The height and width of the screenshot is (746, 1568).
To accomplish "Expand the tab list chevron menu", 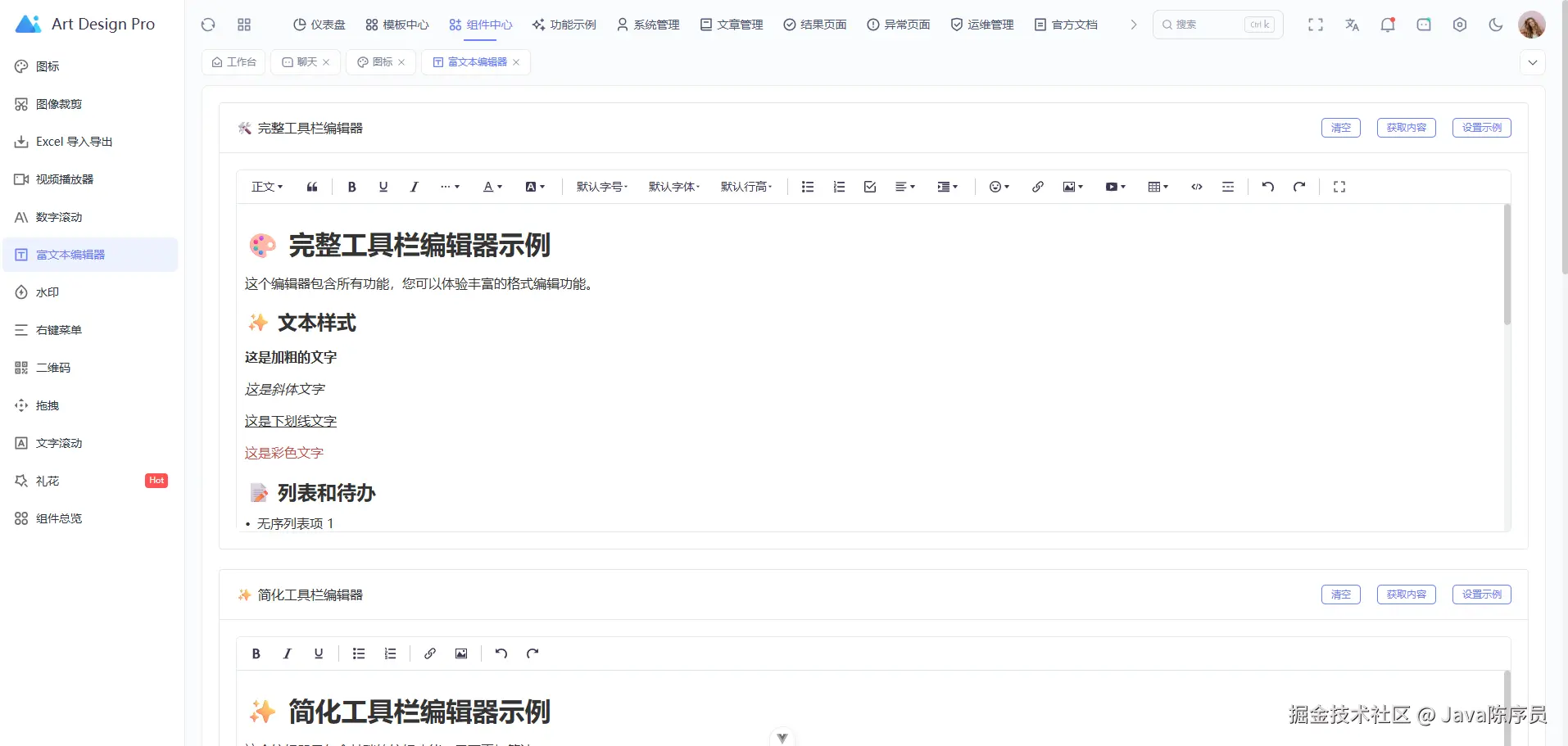I will pyautogui.click(x=1532, y=62).
